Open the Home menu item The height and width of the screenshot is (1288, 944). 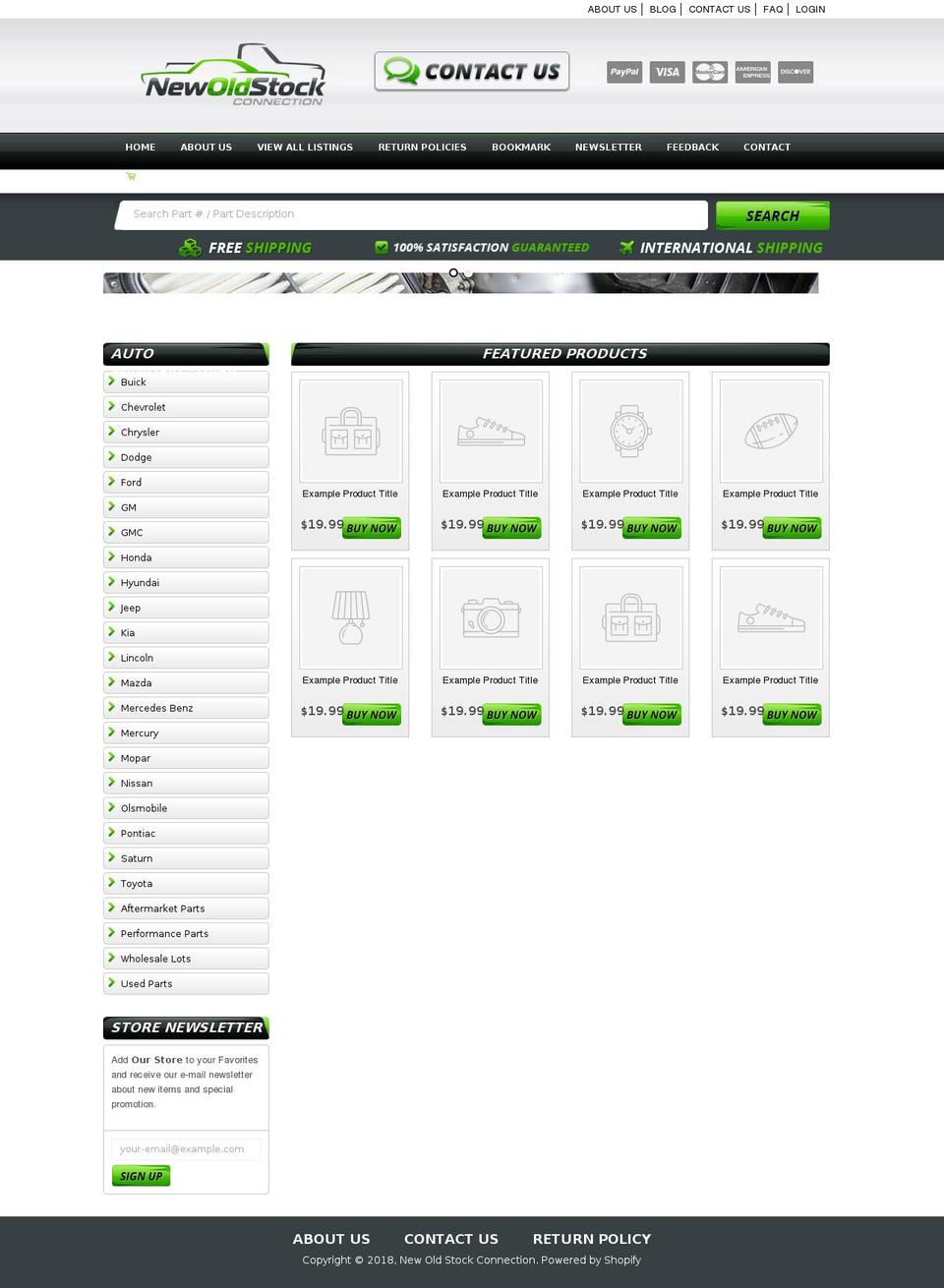coord(141,147)
